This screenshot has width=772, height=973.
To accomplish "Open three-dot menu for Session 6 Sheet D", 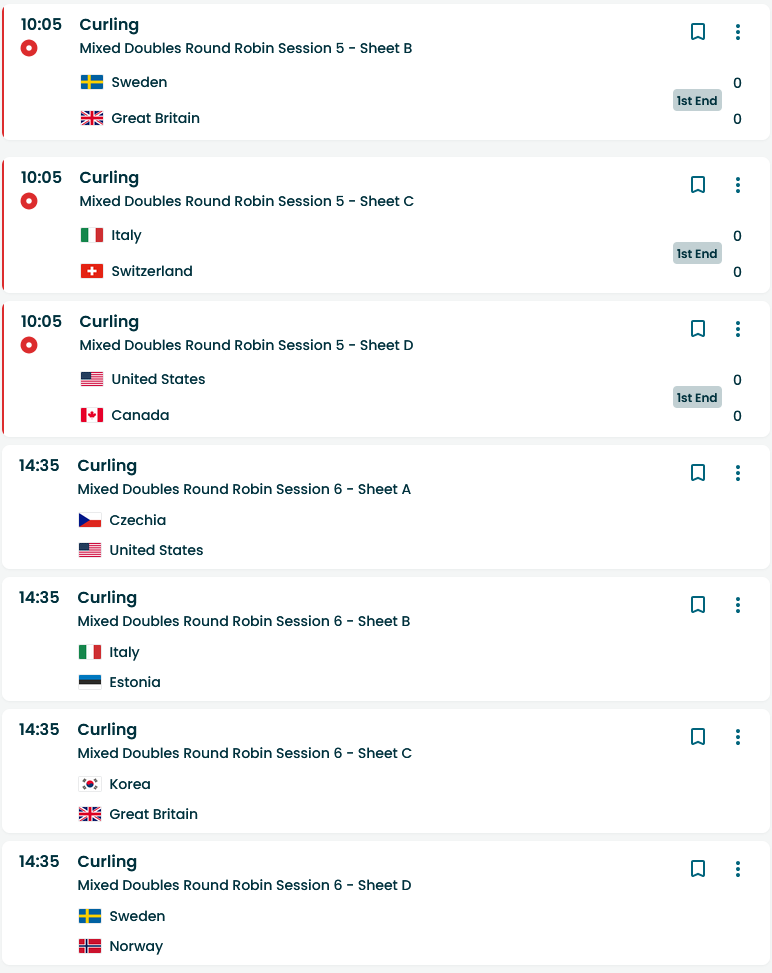I will click(x=738, y=869).
